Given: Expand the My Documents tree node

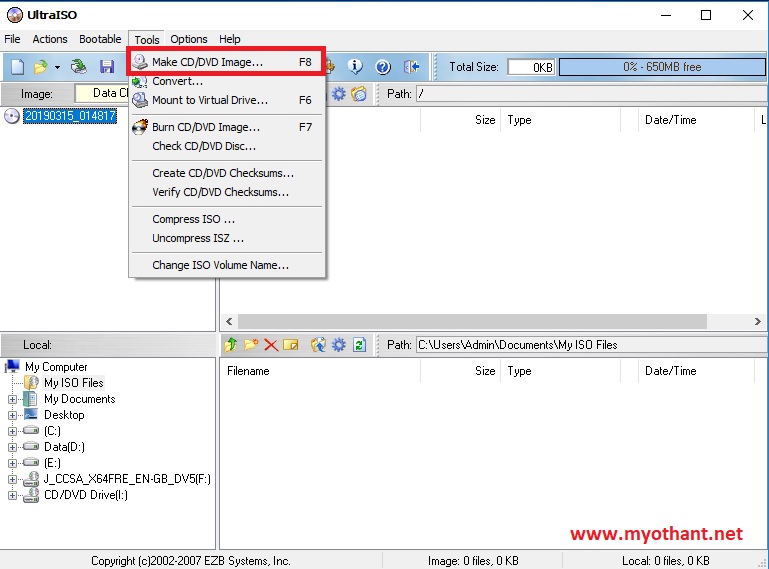Looking at the screenshot, I should 12,399.
